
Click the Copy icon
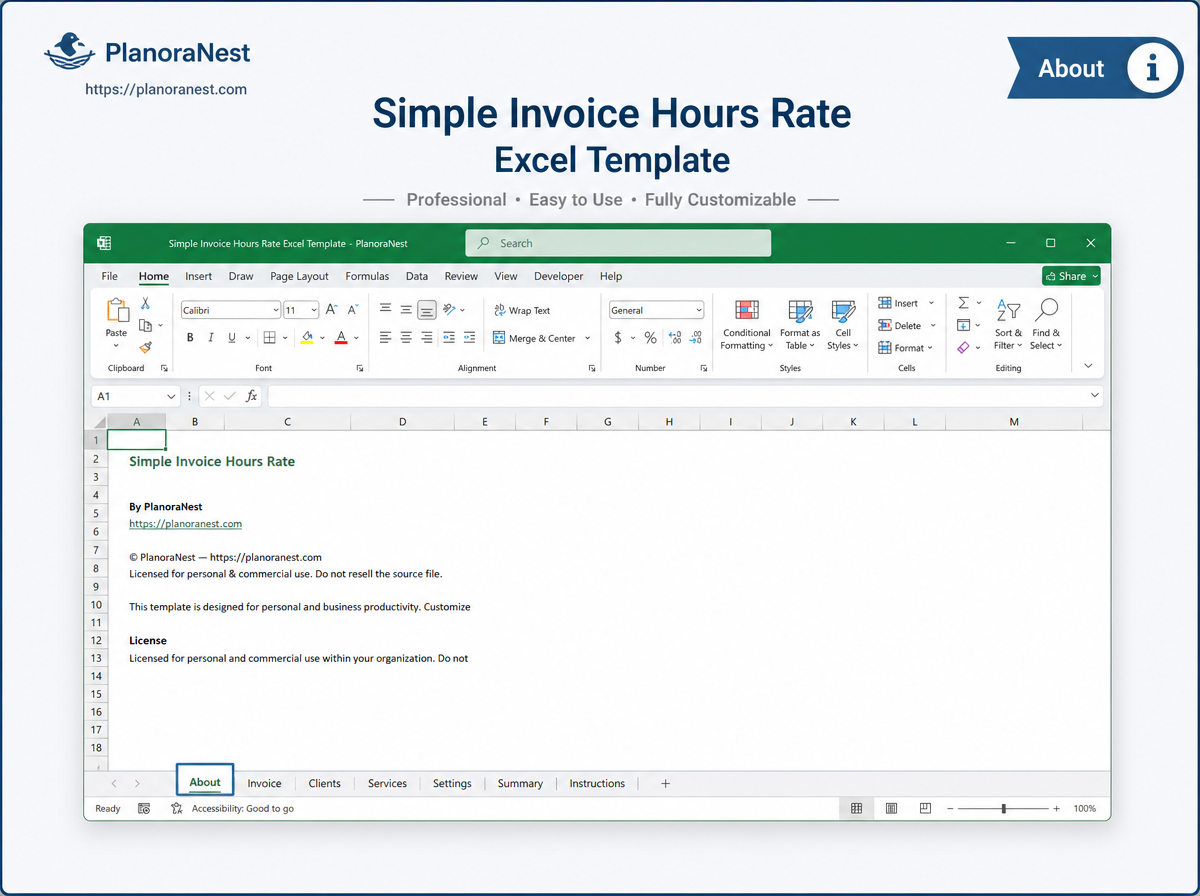click(x=145, y=325)
